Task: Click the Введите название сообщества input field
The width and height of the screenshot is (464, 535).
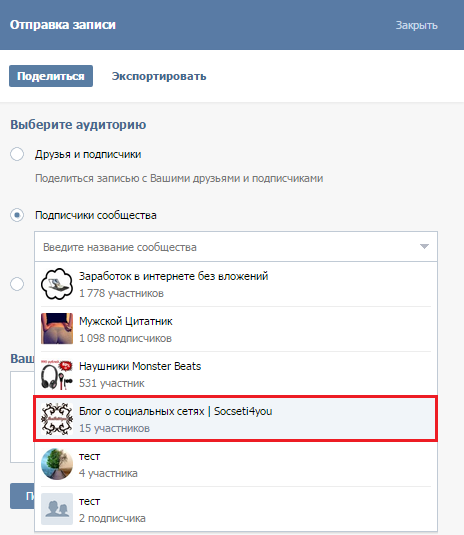Action: click(x=236, y=246)
